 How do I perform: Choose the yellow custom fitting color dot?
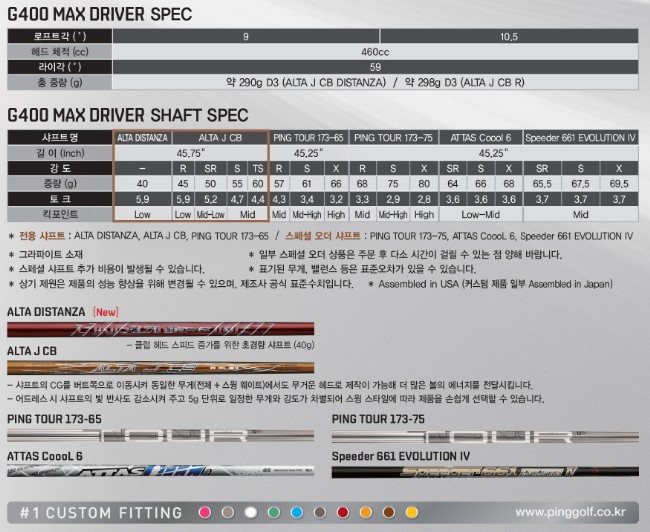pos(412,512)
